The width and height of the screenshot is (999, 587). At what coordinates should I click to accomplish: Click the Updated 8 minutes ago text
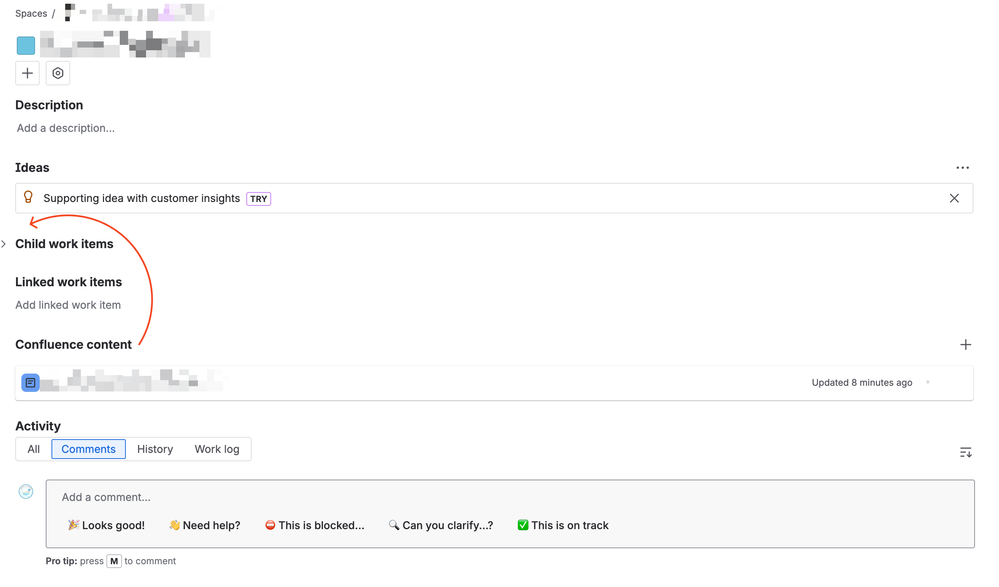(861, 382)
